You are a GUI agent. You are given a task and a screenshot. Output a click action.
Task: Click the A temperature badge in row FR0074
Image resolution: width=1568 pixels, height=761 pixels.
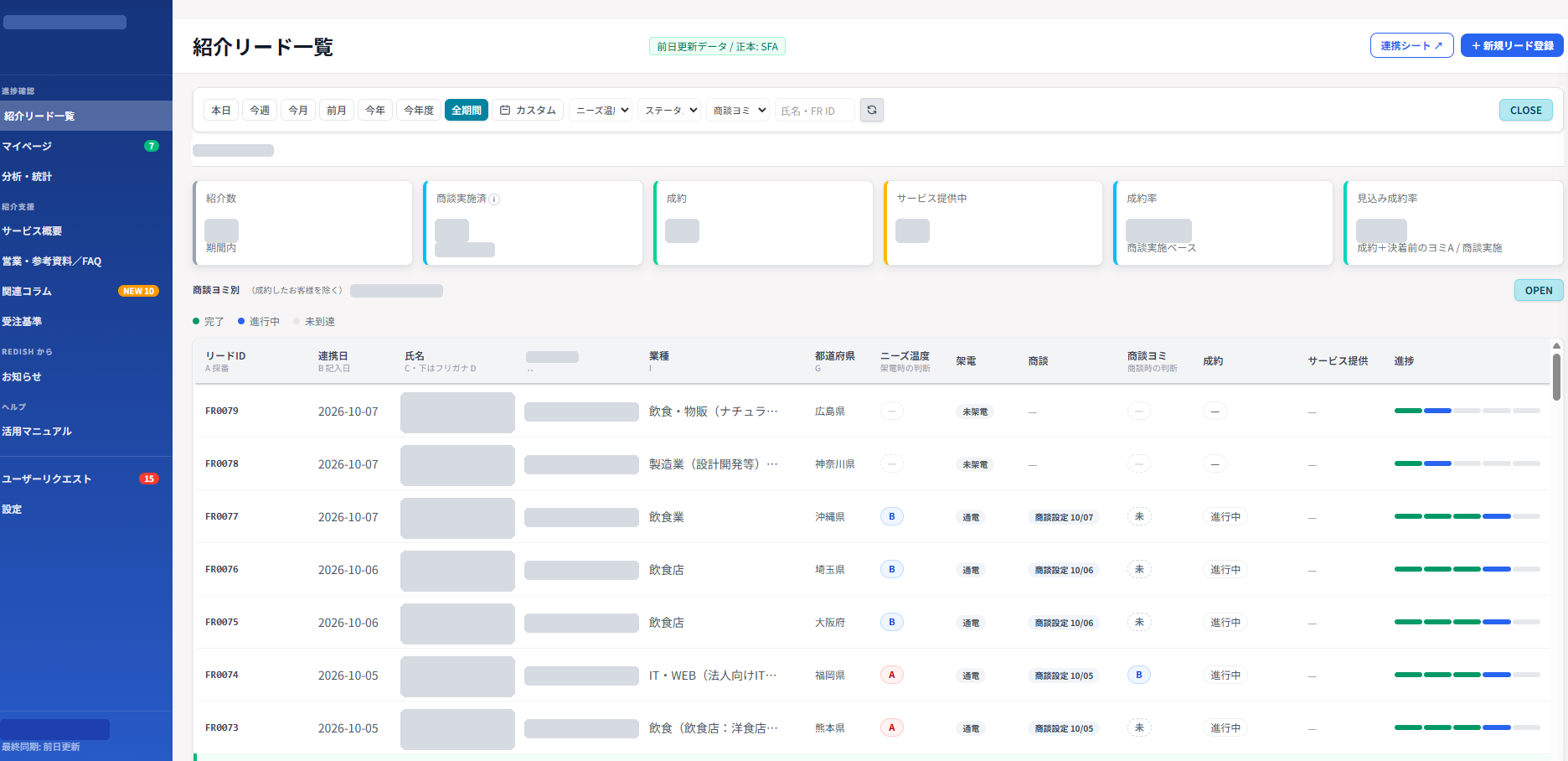(x=891, y=675)
